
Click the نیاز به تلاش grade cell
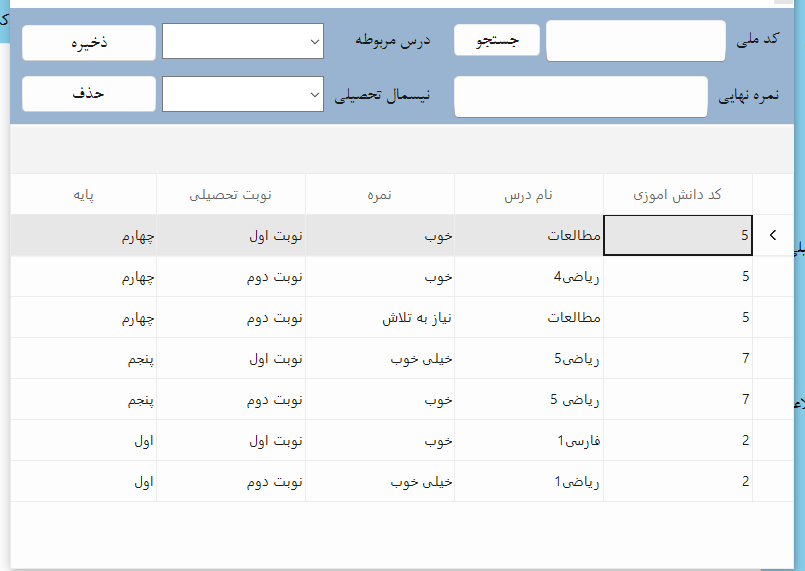(379, 318)
